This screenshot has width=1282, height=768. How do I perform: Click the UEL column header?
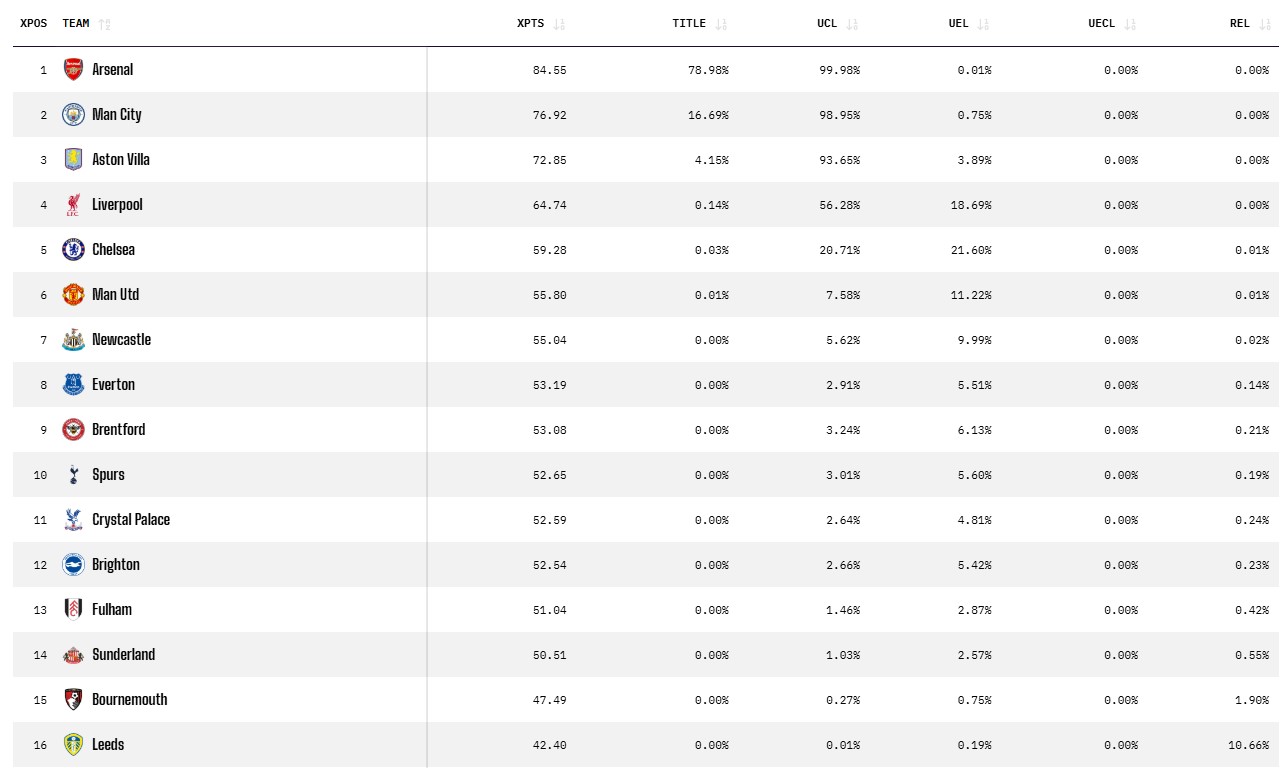(958, 24)
